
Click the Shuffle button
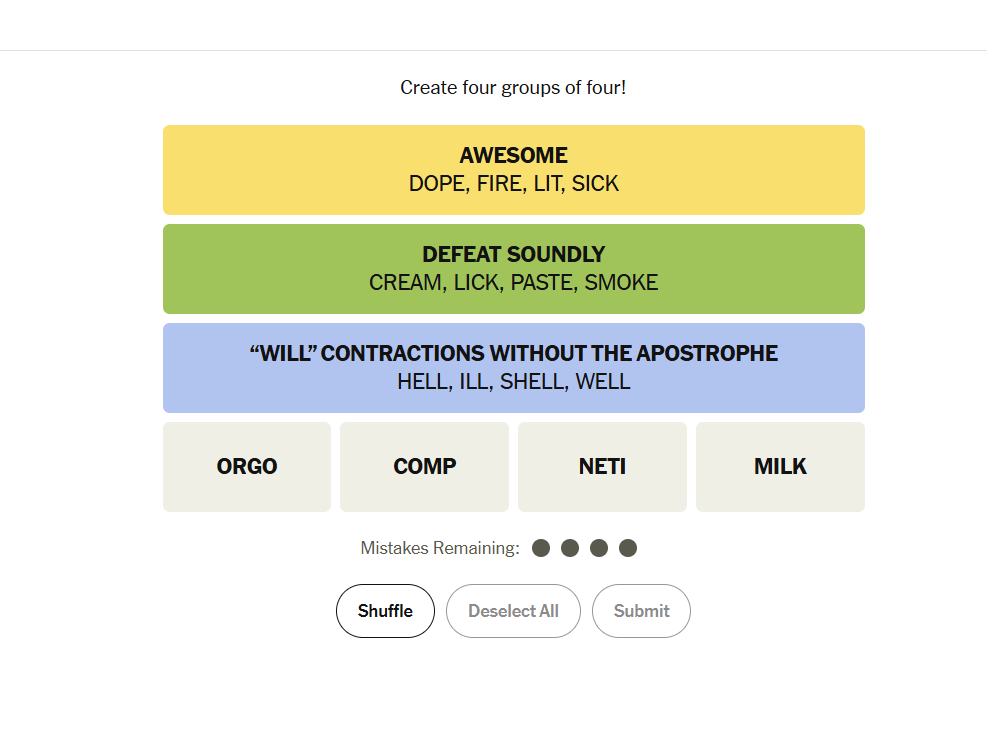coord(385,611)
